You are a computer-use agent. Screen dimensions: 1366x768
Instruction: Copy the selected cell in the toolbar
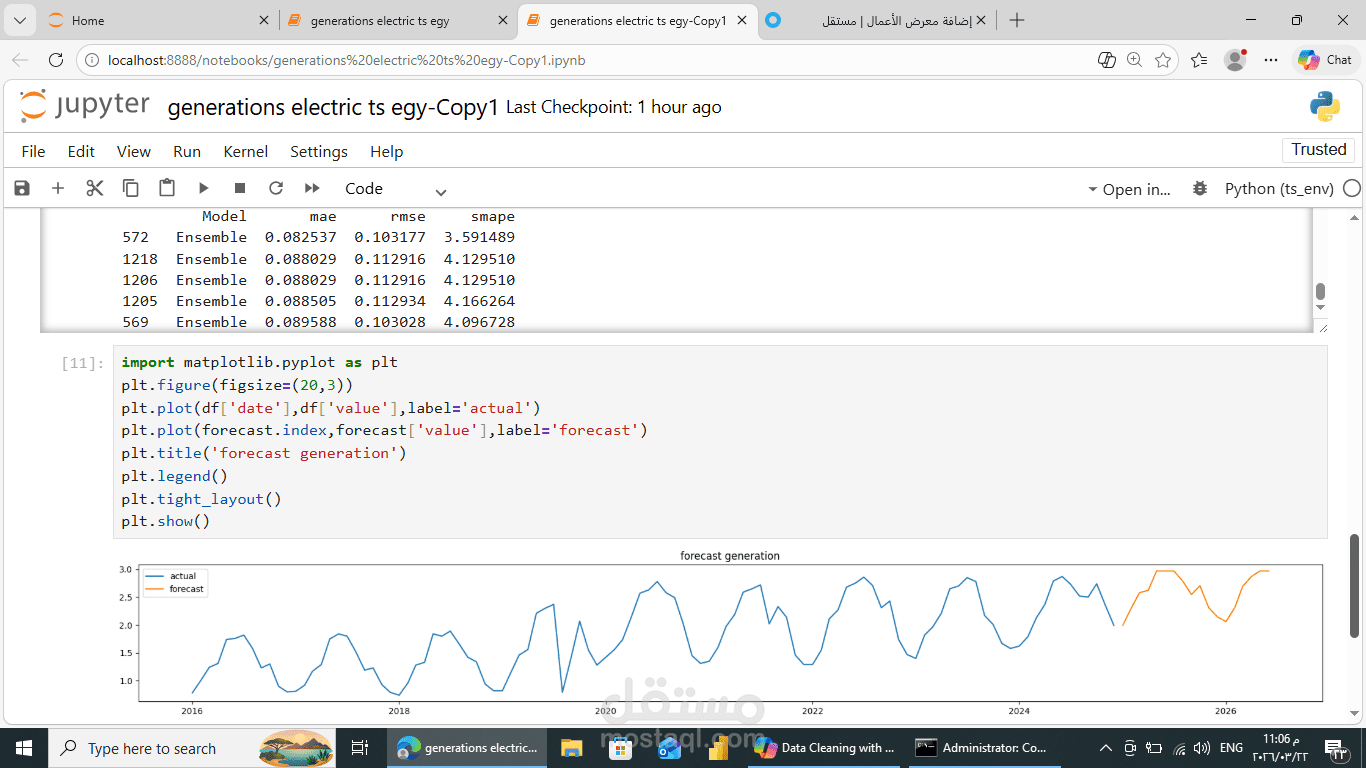(x=131, y=188)
